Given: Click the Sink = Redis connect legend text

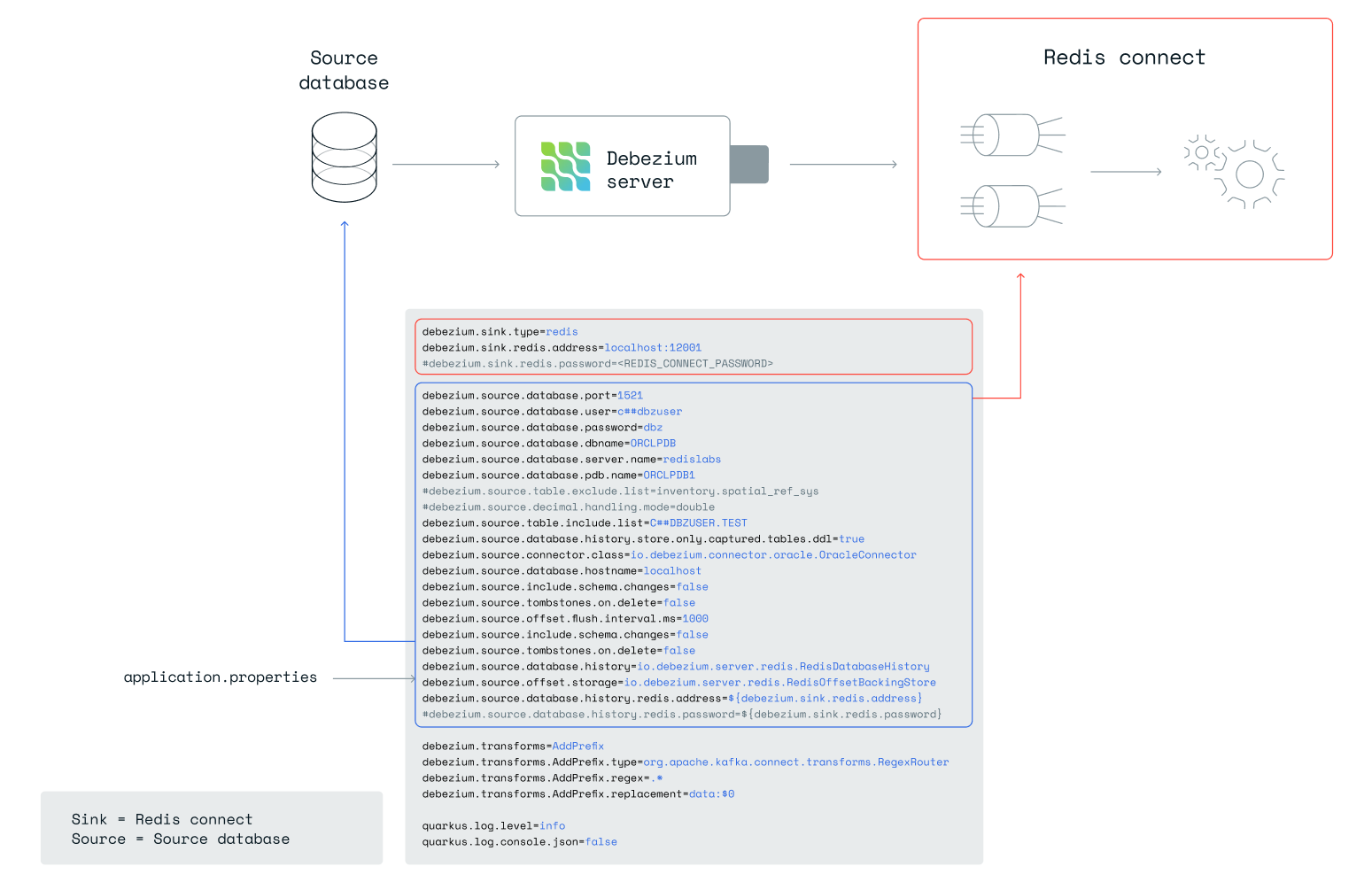Looking at the screenshot, I should (x=162, y=820).
